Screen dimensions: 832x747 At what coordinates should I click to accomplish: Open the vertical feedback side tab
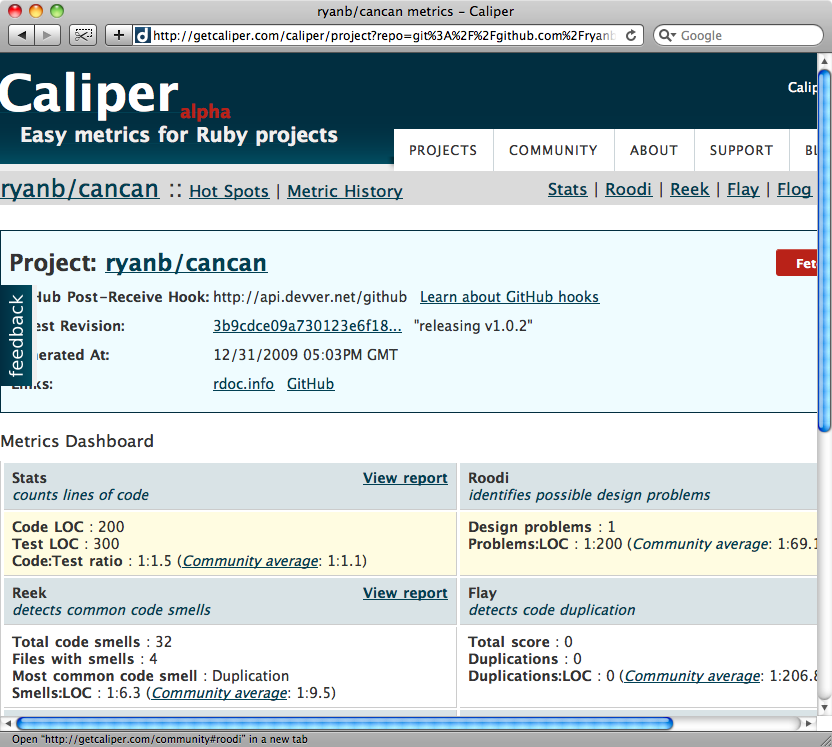[16, 335]
